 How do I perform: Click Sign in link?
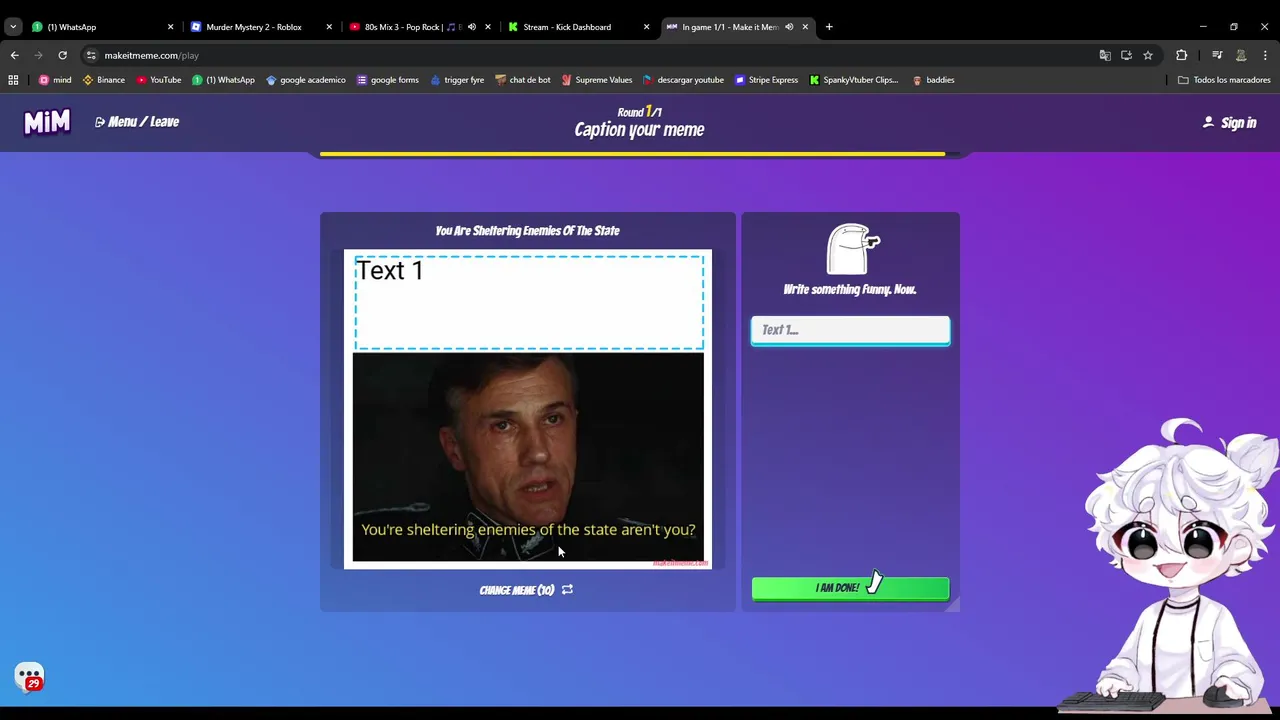(1229, 123)
